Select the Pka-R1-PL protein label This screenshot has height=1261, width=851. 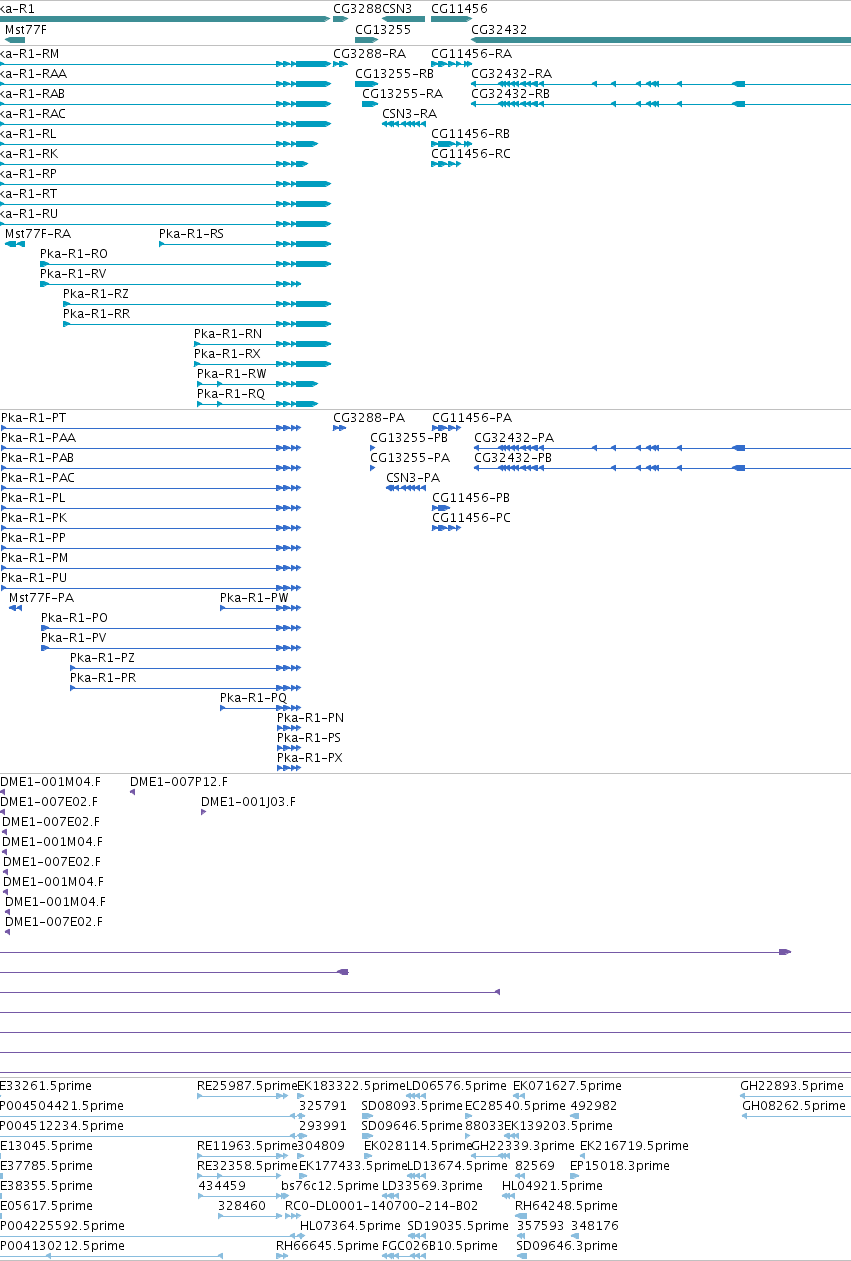click(33, 498)
